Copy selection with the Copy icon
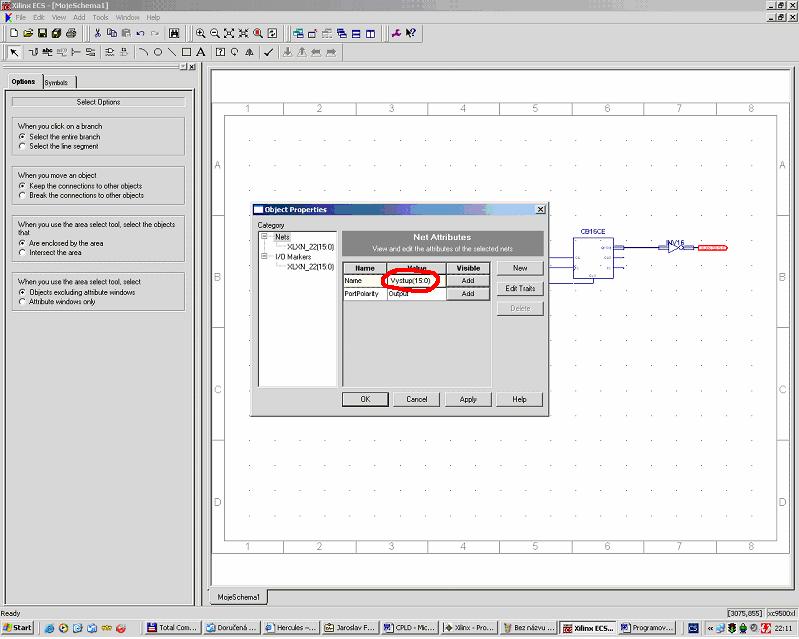Viewport: 799px width, 639px height. 112,34
